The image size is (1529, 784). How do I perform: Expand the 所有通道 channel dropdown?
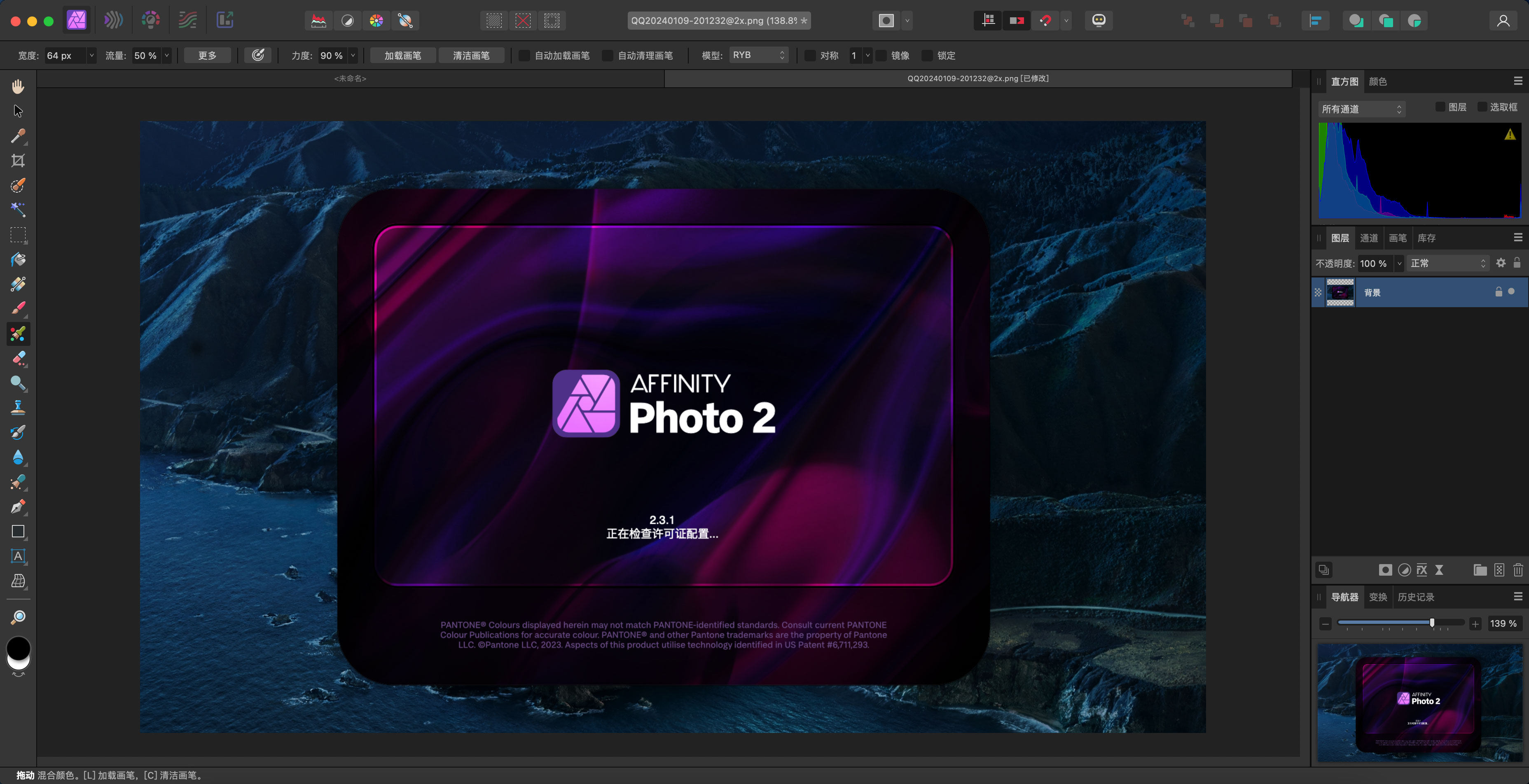tap(1361, 109)
